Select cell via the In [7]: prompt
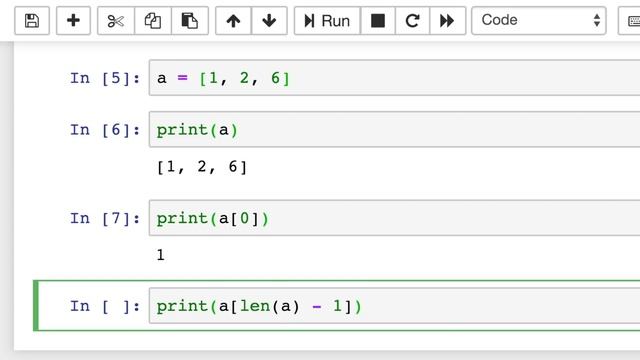The width and height of the screenshot is (640, 360). click(105, 218)
